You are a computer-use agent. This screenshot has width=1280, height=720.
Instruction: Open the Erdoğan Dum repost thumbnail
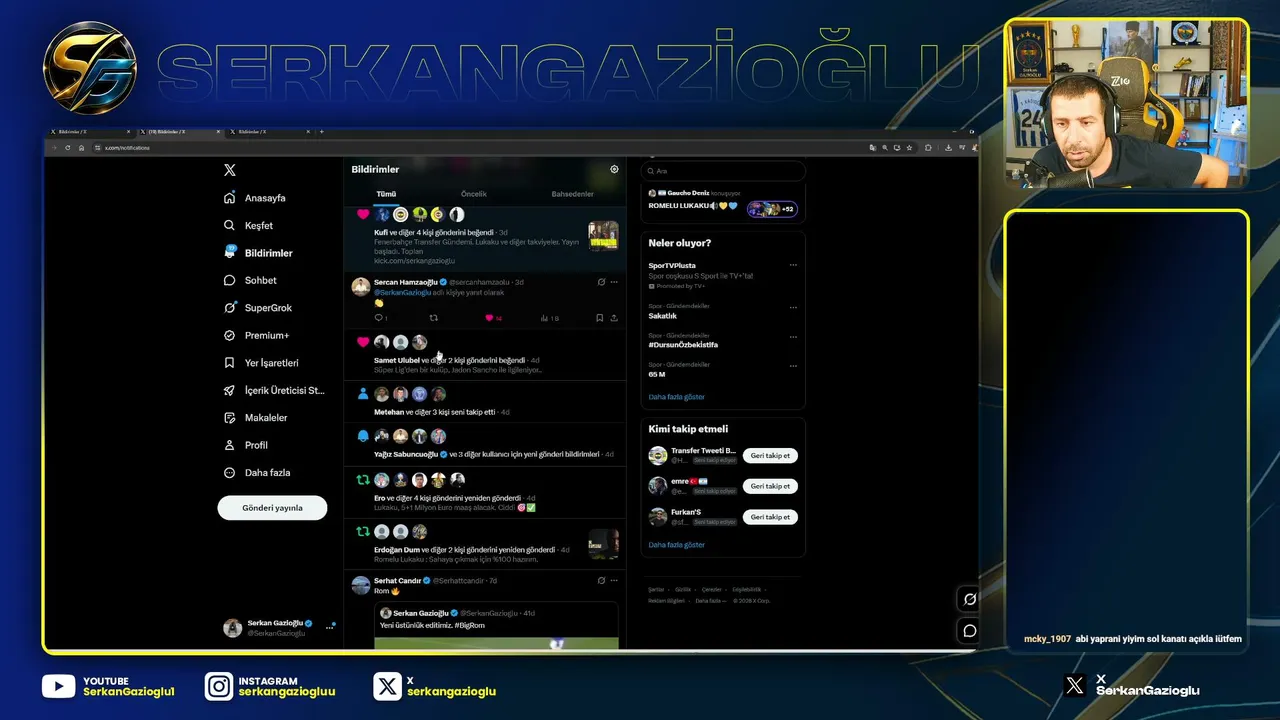pyautogui.click(x=603, y=543)
